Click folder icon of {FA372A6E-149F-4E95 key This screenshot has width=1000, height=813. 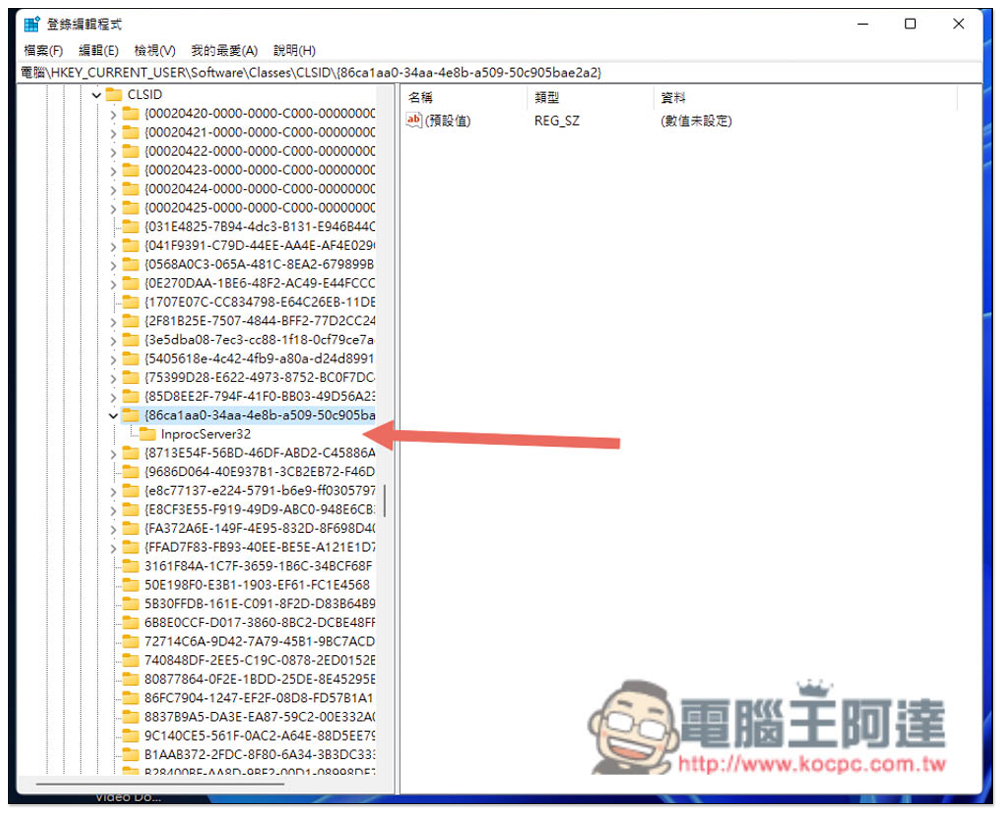[x=131, y=528]
